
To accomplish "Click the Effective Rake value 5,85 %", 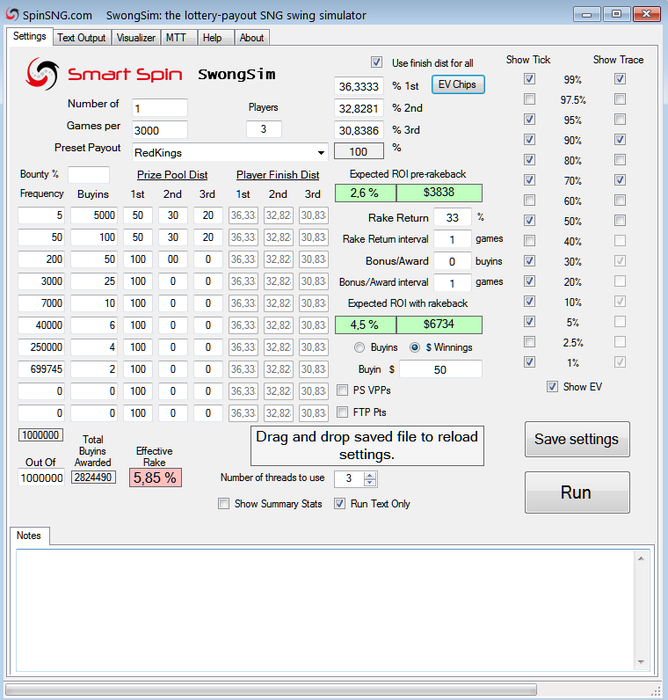I will coord(155,478).
